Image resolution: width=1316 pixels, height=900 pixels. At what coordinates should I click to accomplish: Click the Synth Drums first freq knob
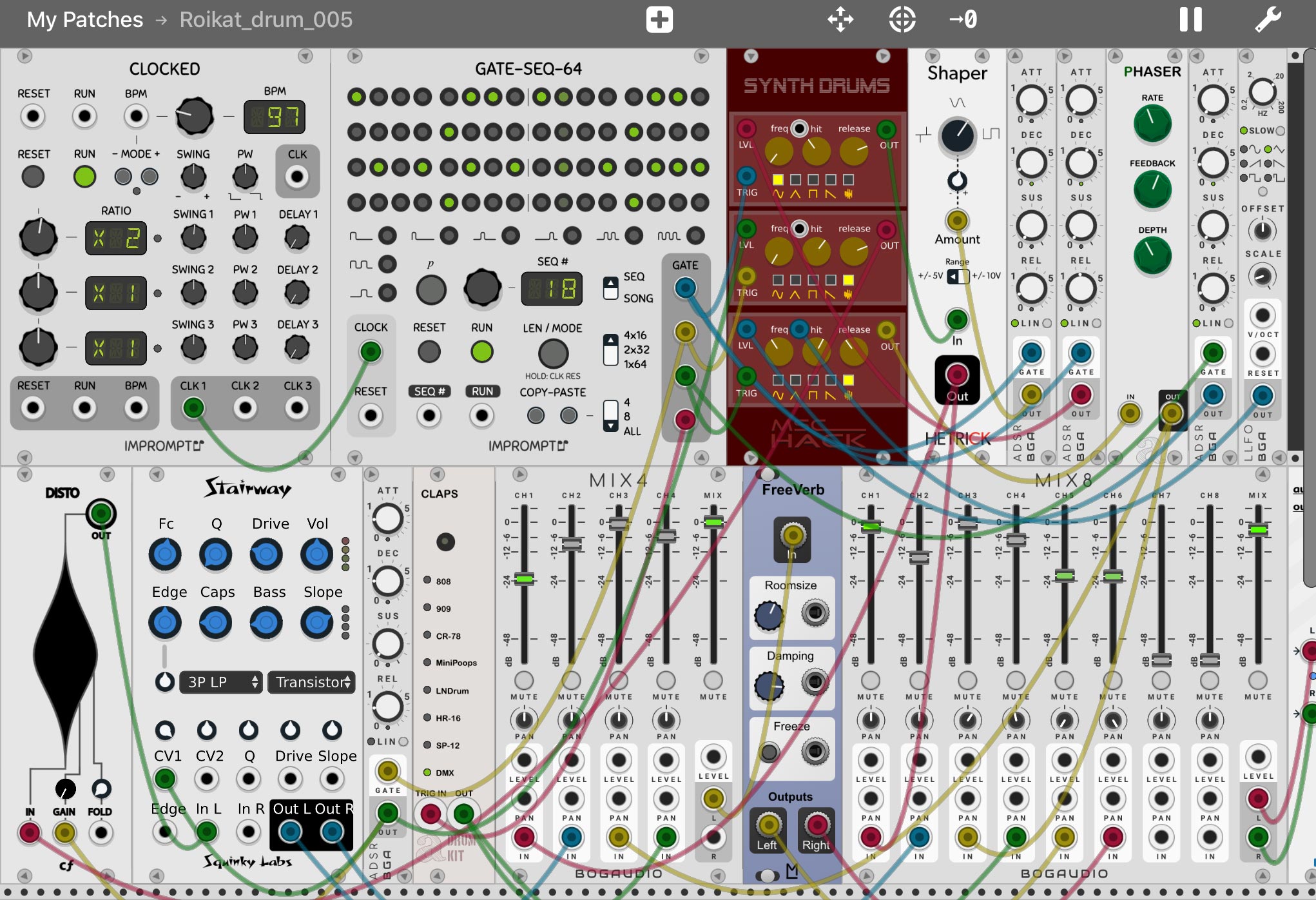779,152
